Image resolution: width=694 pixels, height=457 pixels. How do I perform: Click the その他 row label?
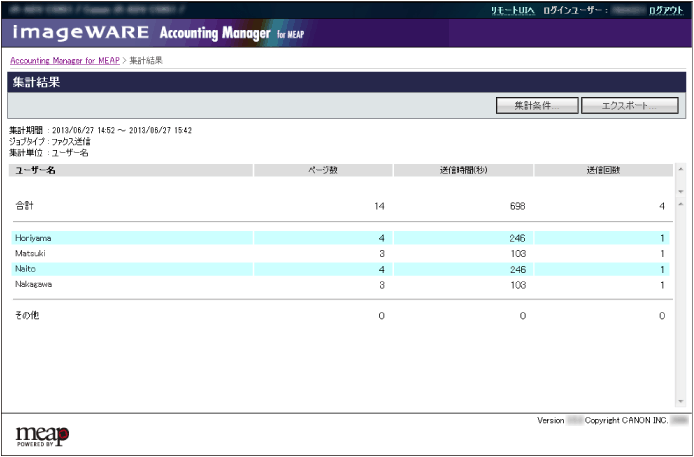(x=26, y=316)
